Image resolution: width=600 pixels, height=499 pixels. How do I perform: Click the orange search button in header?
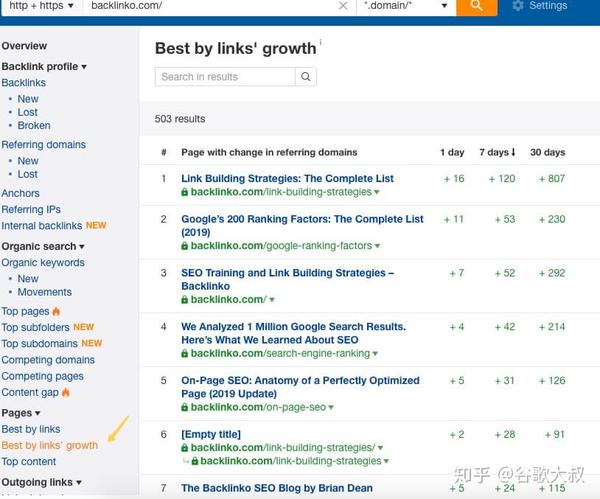click(476, 7)
